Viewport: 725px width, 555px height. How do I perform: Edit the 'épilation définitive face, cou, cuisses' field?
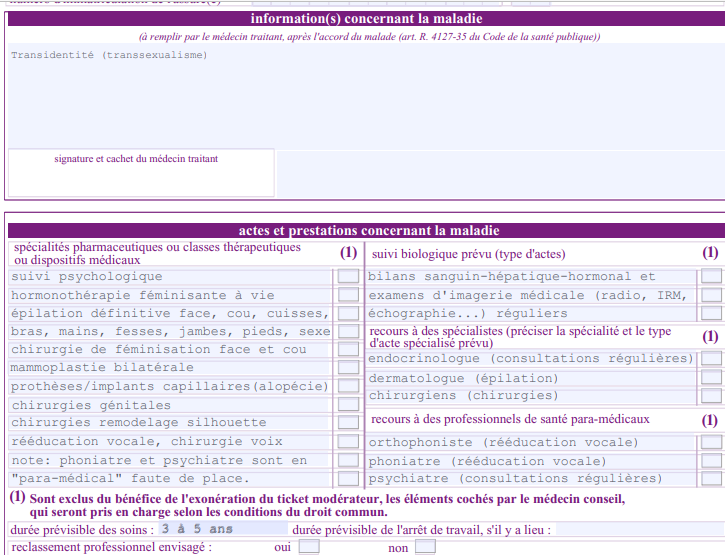point(170,313)
